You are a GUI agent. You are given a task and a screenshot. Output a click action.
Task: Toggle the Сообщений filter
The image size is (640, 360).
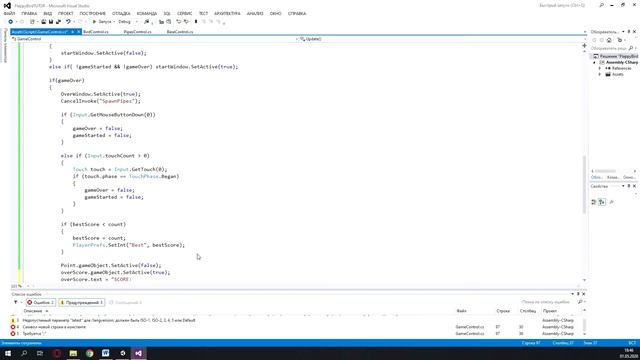(126, 302)
